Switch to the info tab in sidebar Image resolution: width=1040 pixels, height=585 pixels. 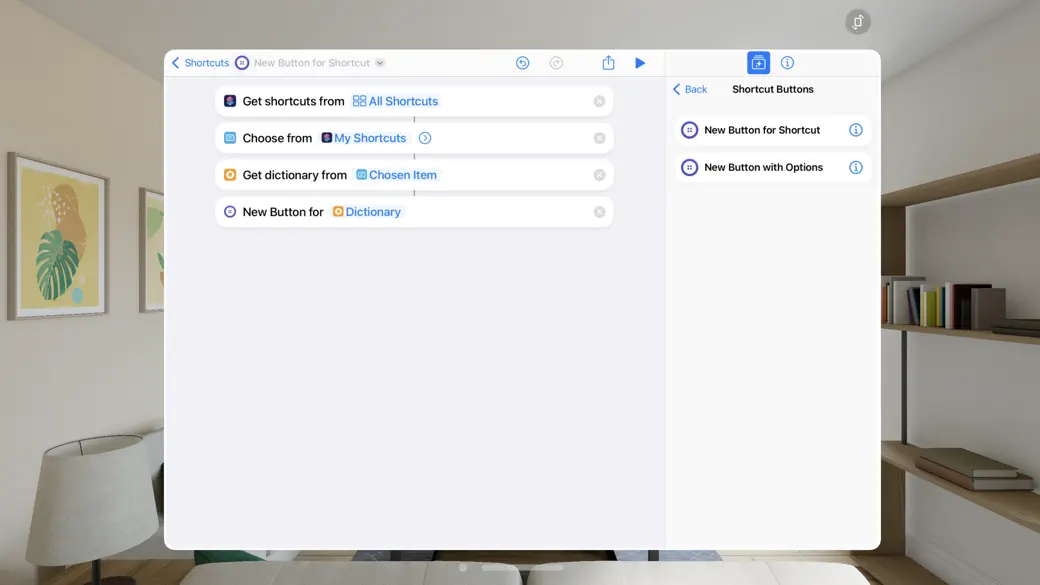pos(787,62)
